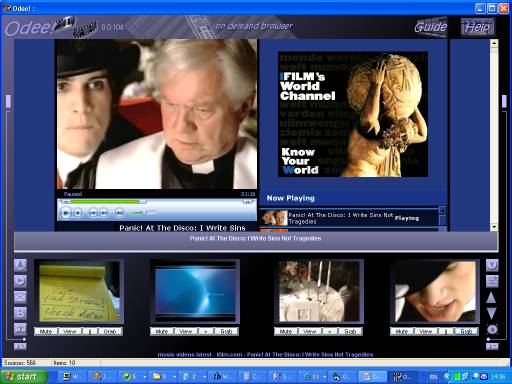Click View under the cake thumbnail
The height and width of the screenshot is (384, 512).
coord(310,331)
